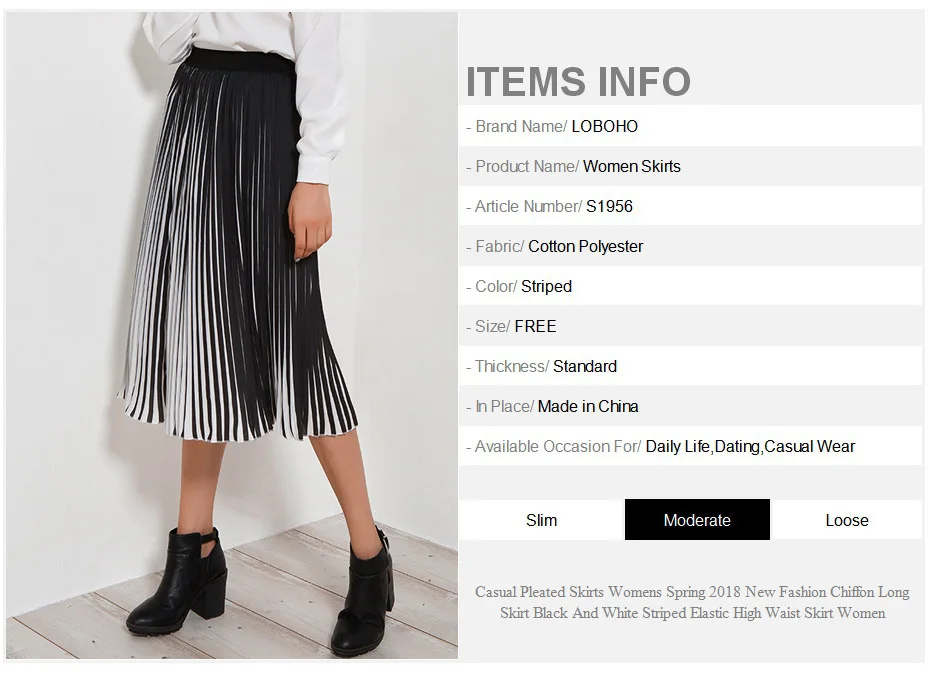Click the ITEMS INFO heading
This screenshot has width=928, height=688.
[x=578, y=81]
